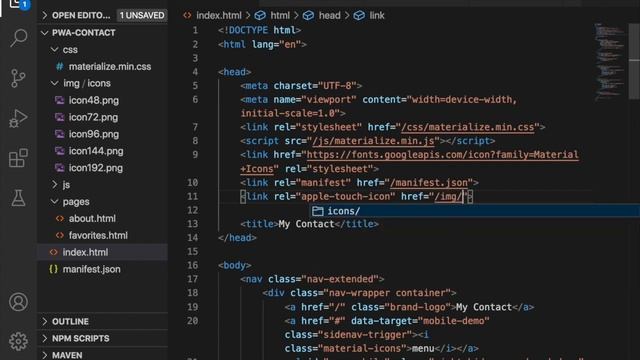Click the link breadcrumb item

(377, 16)
